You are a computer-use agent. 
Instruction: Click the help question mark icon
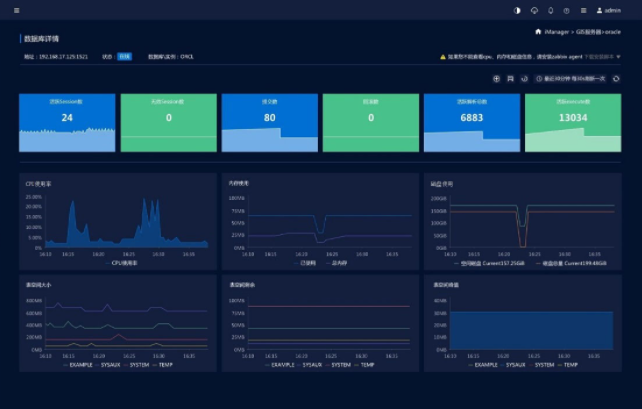coord(567,10)
